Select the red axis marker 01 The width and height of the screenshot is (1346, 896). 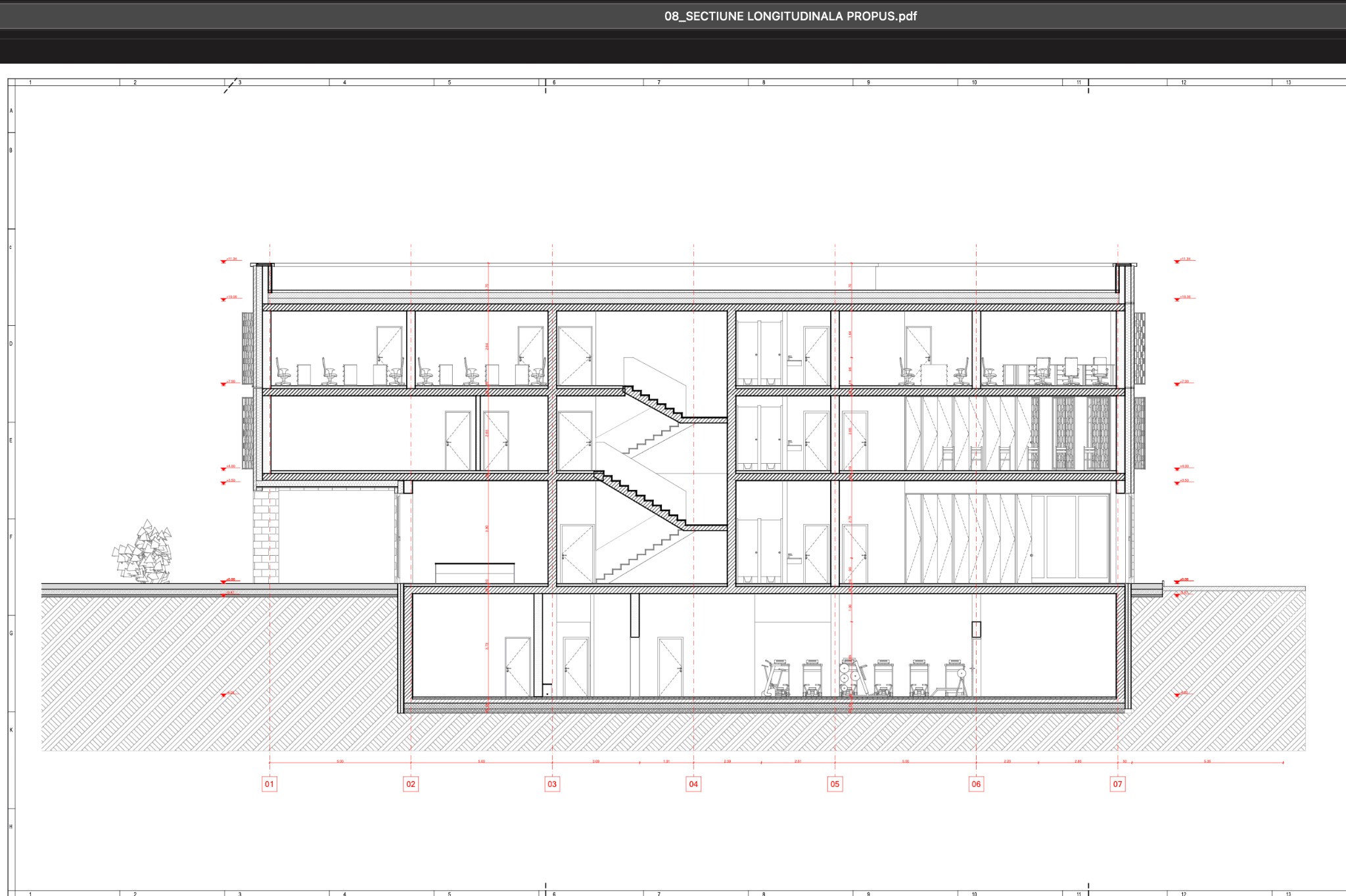click(269, 784)
